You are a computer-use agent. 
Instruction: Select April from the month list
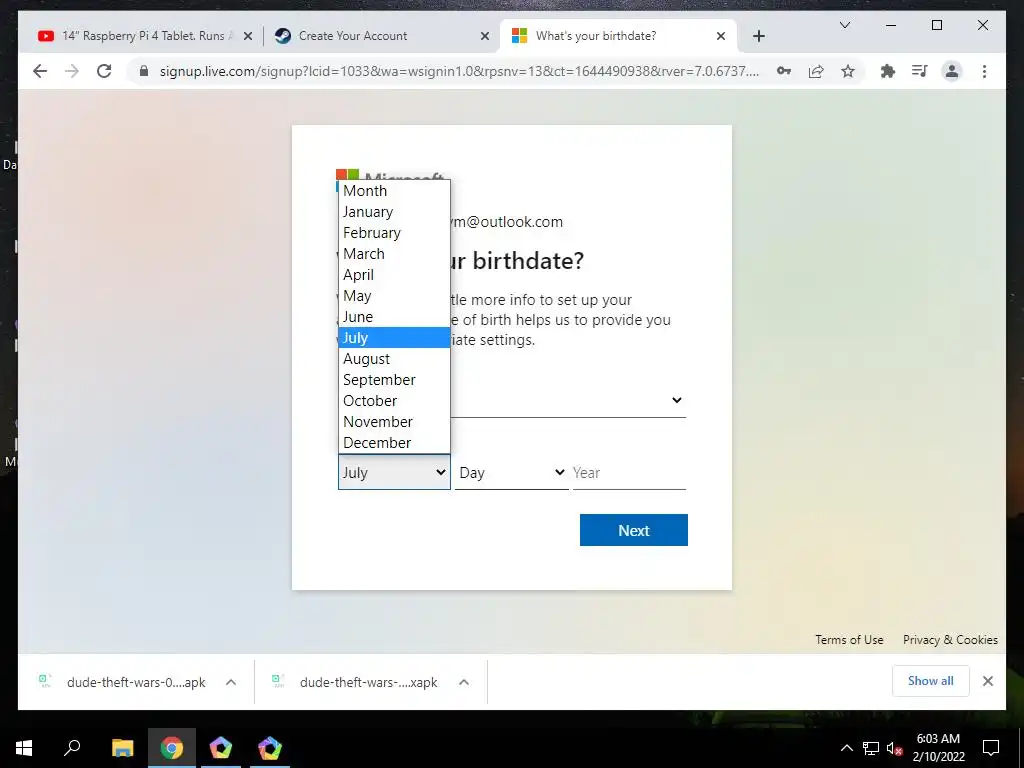pyautogui.click(x=394, y=275)
